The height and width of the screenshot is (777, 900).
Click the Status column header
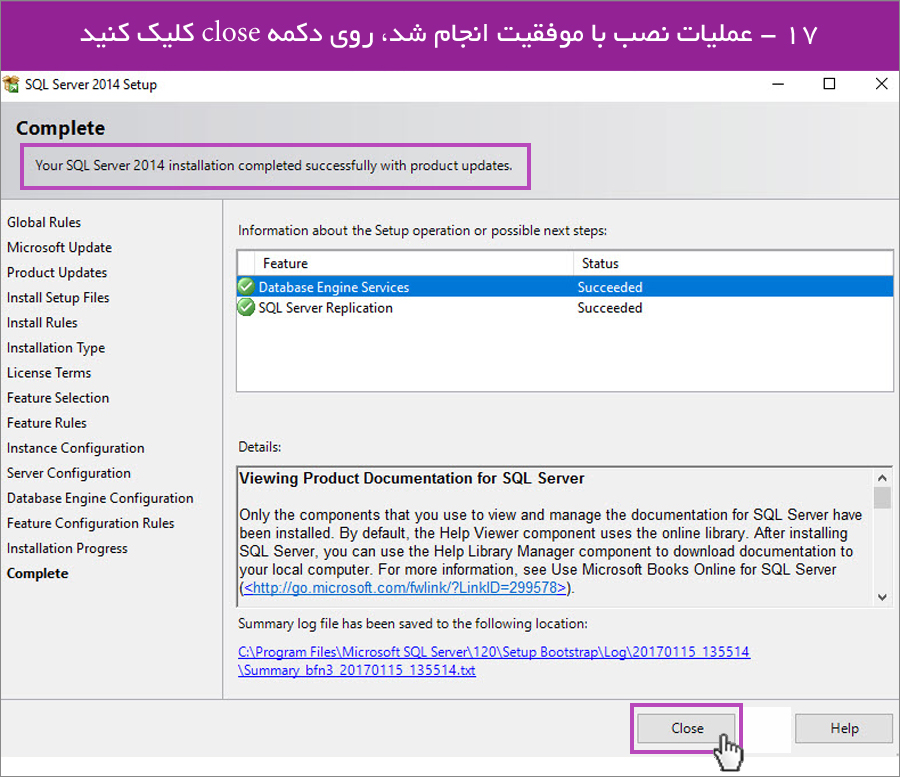pyautogui.click(x=733, y=263)
